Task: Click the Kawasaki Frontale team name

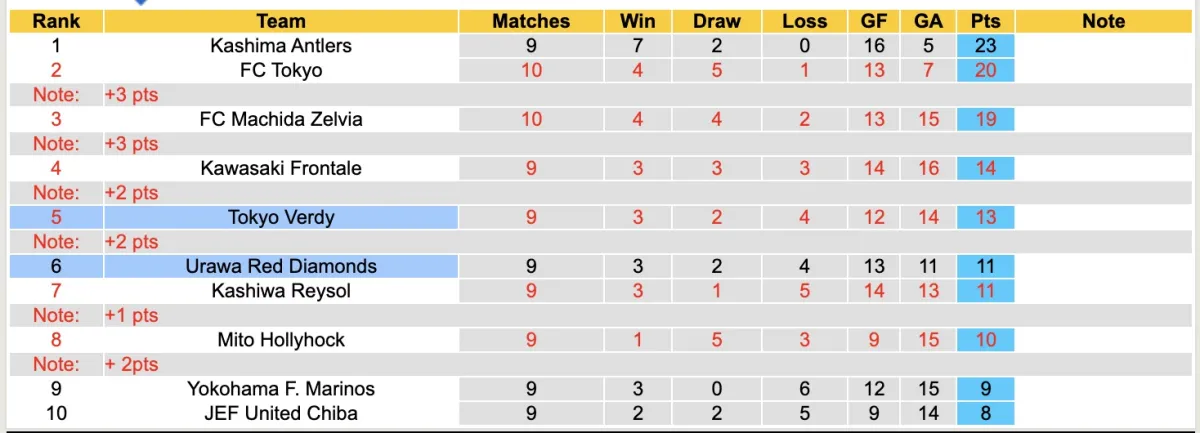Action: pyautogui.click(x=281, y=168)
